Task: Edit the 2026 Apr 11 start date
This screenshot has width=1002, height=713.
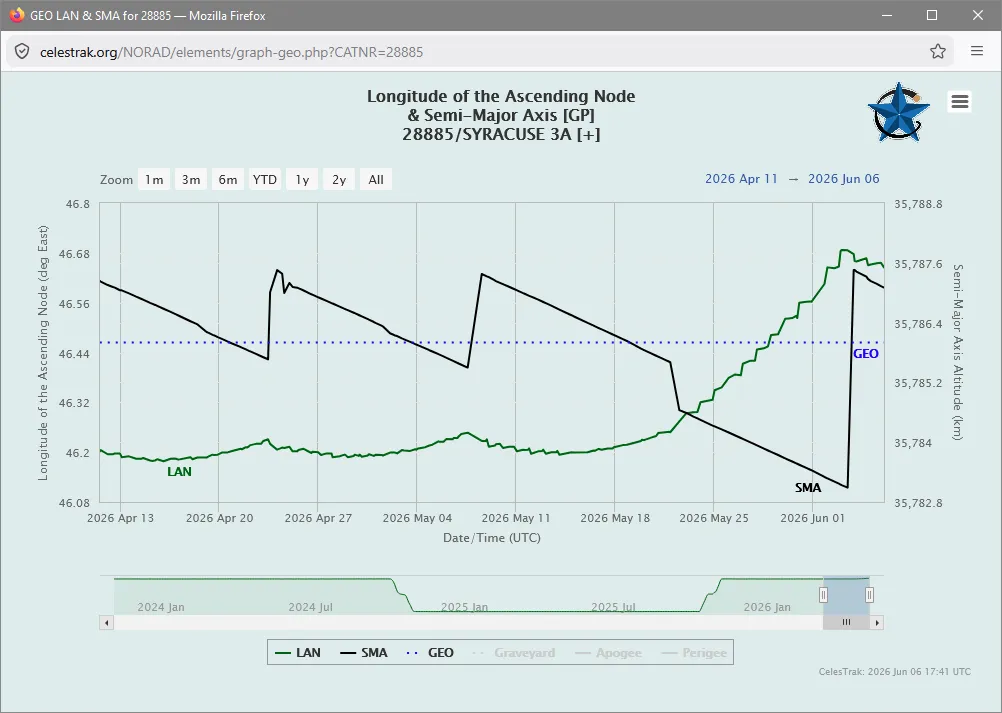Action: [x=741, y=179]
